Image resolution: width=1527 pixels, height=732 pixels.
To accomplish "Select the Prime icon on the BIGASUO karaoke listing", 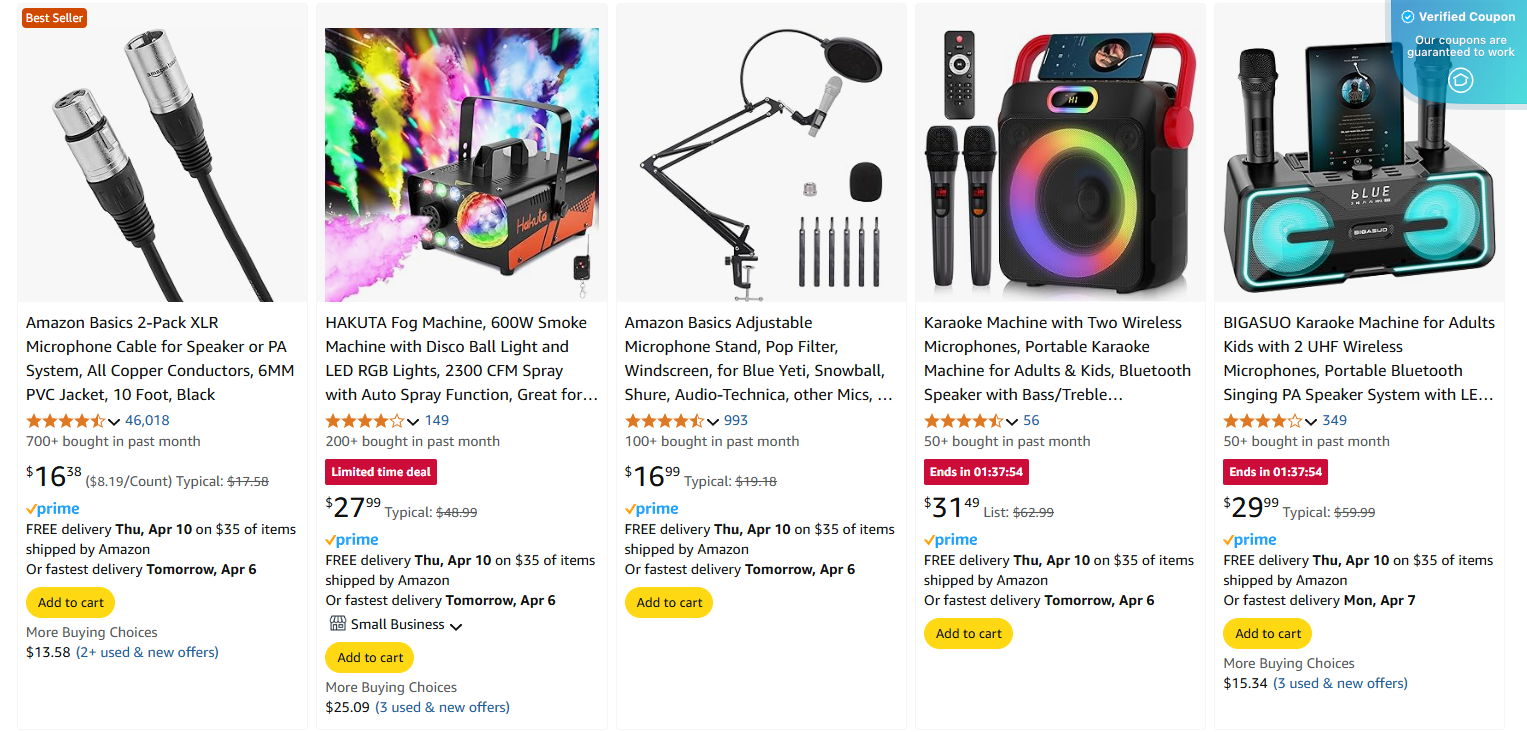I will (1250, 539).
